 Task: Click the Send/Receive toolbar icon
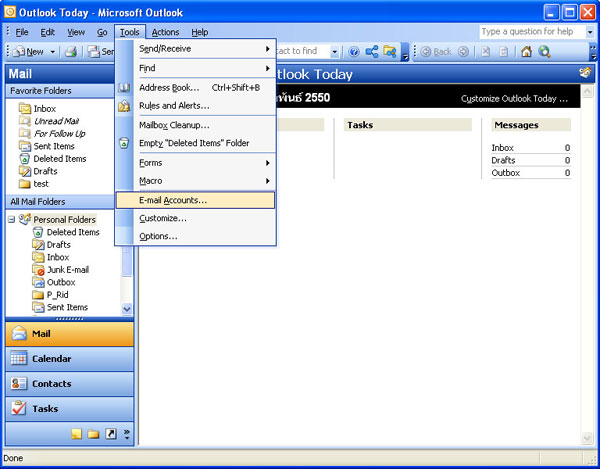tap(94, 52)
